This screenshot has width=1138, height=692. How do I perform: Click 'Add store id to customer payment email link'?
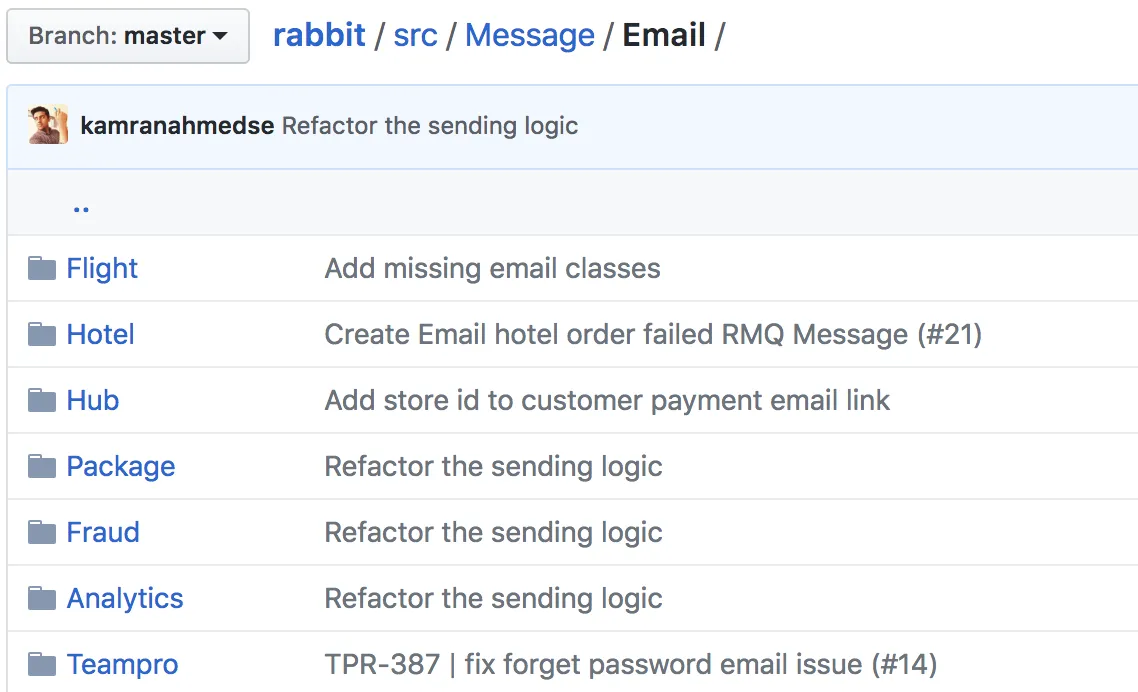606,399
